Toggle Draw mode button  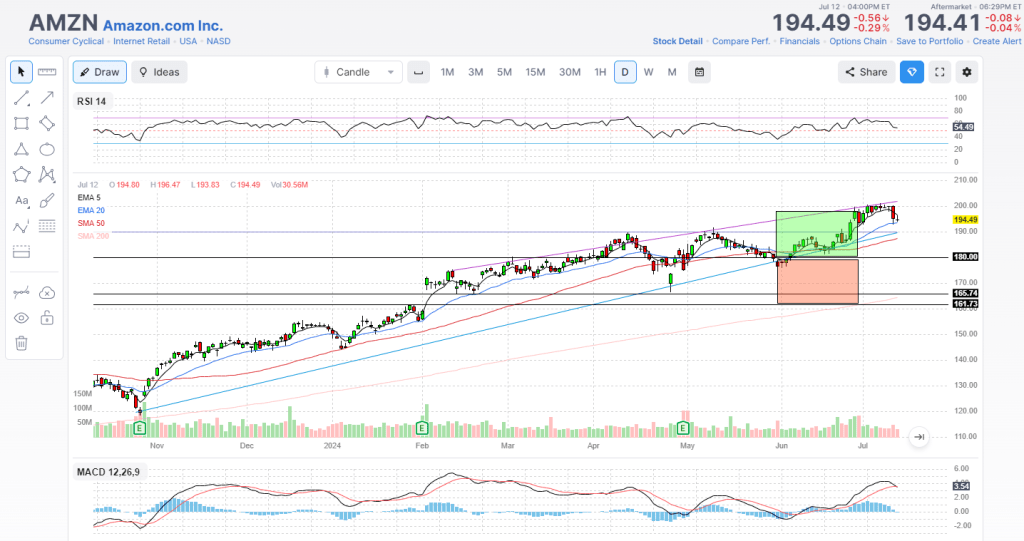[98, 72]
